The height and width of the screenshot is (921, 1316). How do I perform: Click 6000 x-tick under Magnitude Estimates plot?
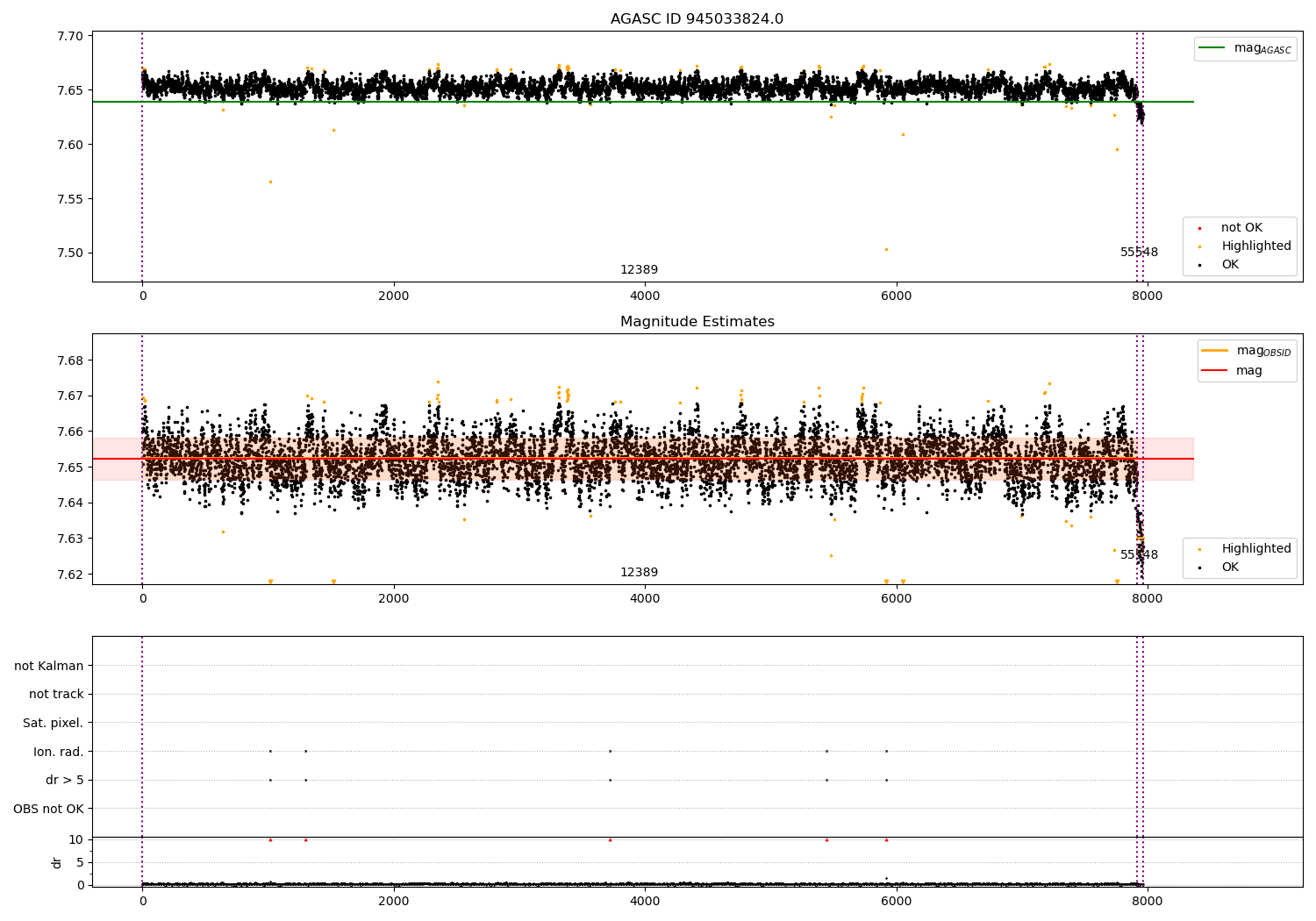pos(896,598)
